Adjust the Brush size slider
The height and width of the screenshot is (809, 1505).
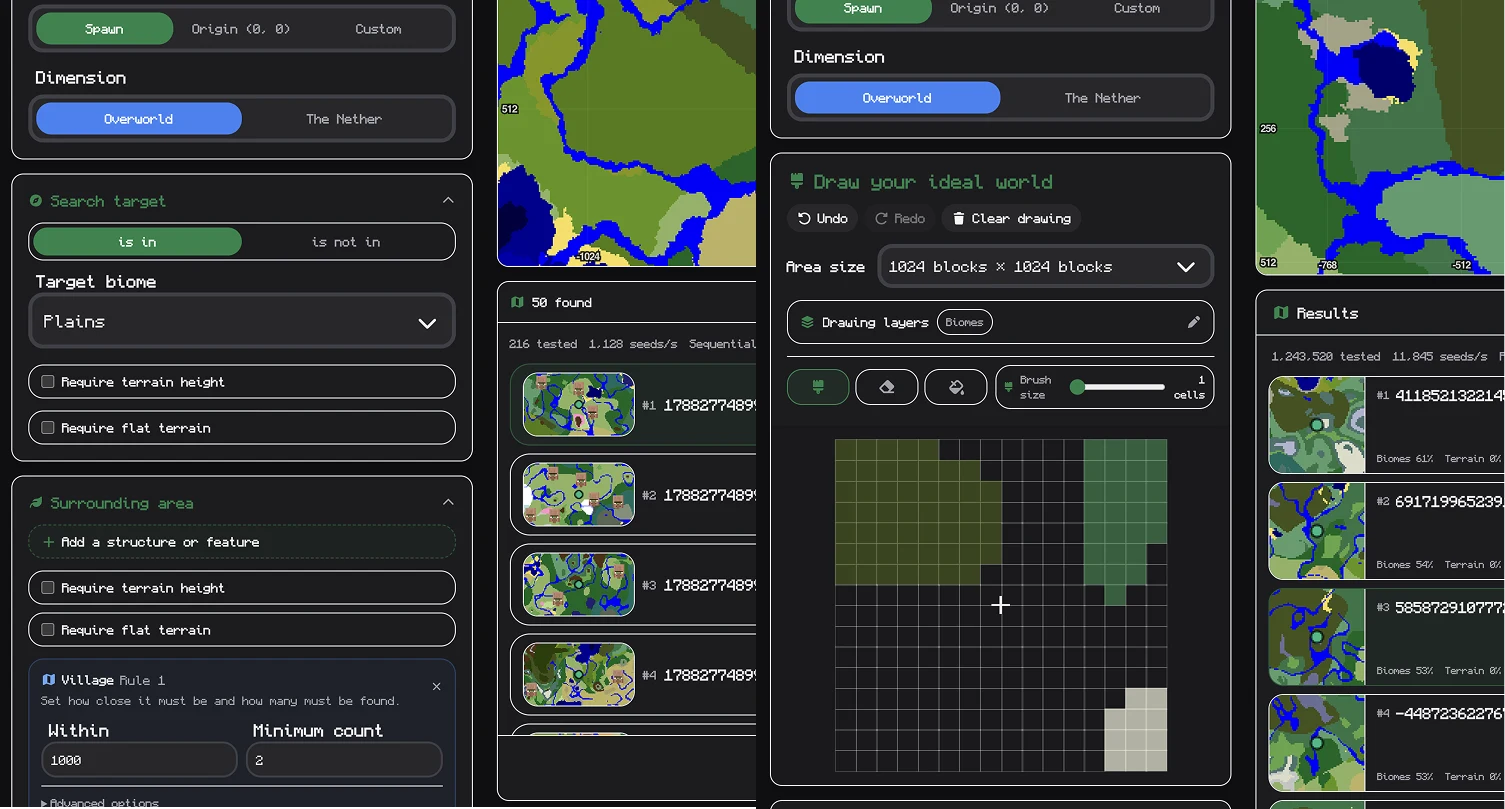(x=1117, y=387)
